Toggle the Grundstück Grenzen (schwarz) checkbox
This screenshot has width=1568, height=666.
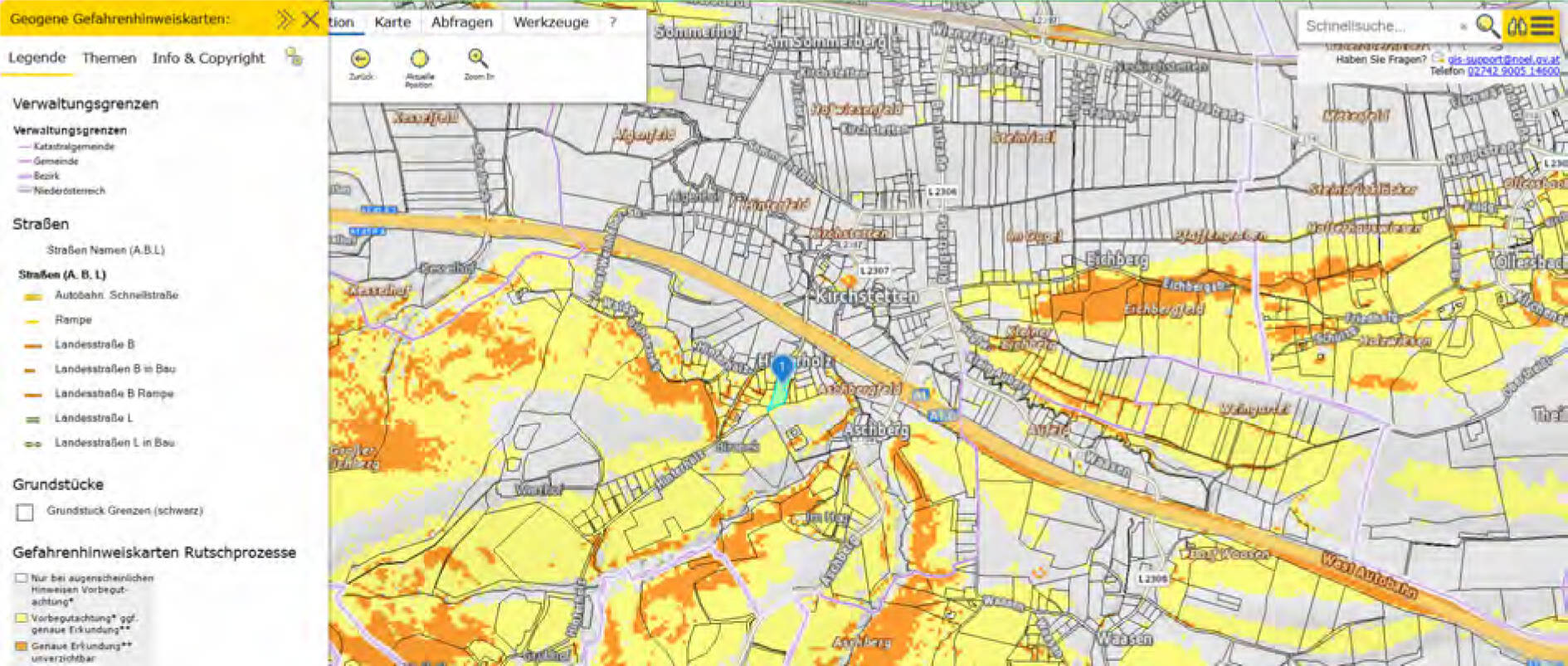[25, 512]
